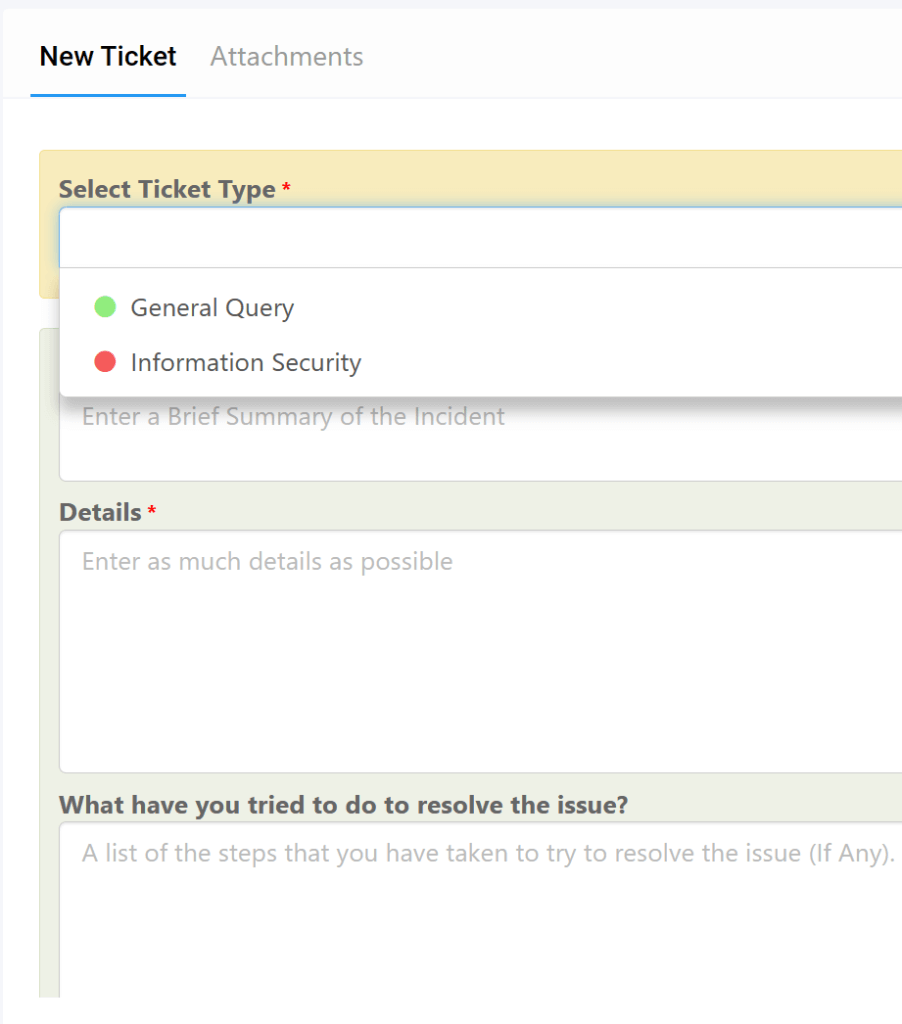Select the General Query ticket type

[x=211, y=307]
